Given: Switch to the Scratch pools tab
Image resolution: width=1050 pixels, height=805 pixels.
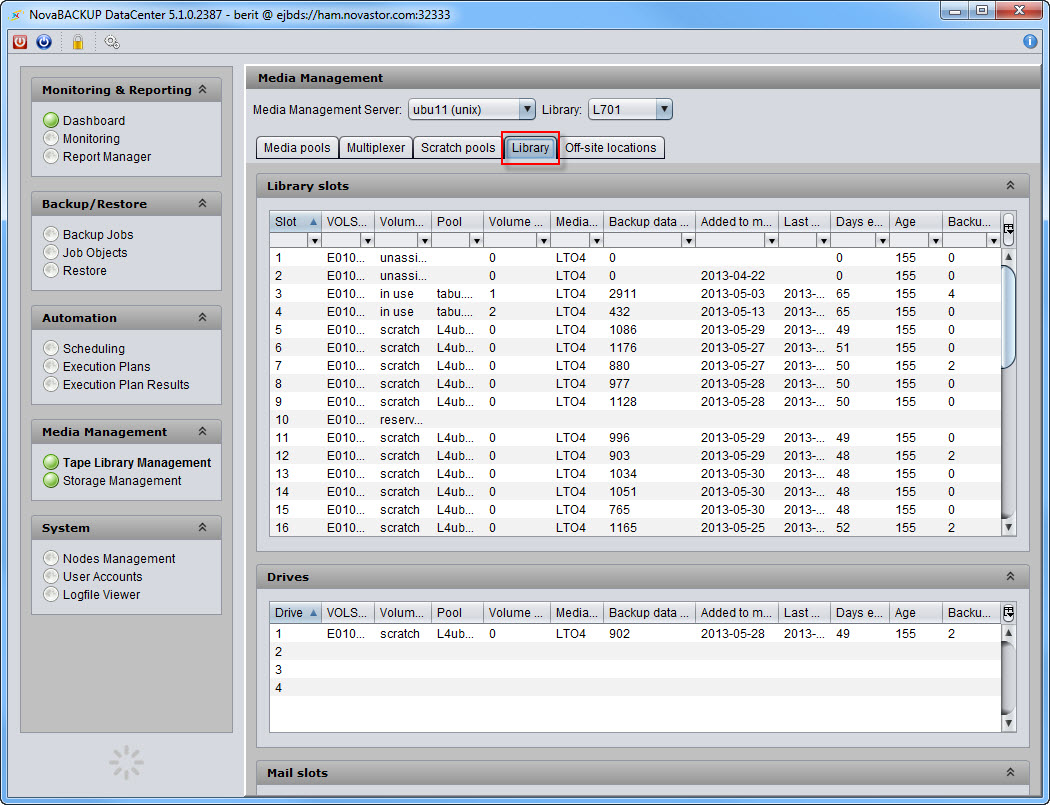Looking at the screenshot, I should [x=458, y=147].
